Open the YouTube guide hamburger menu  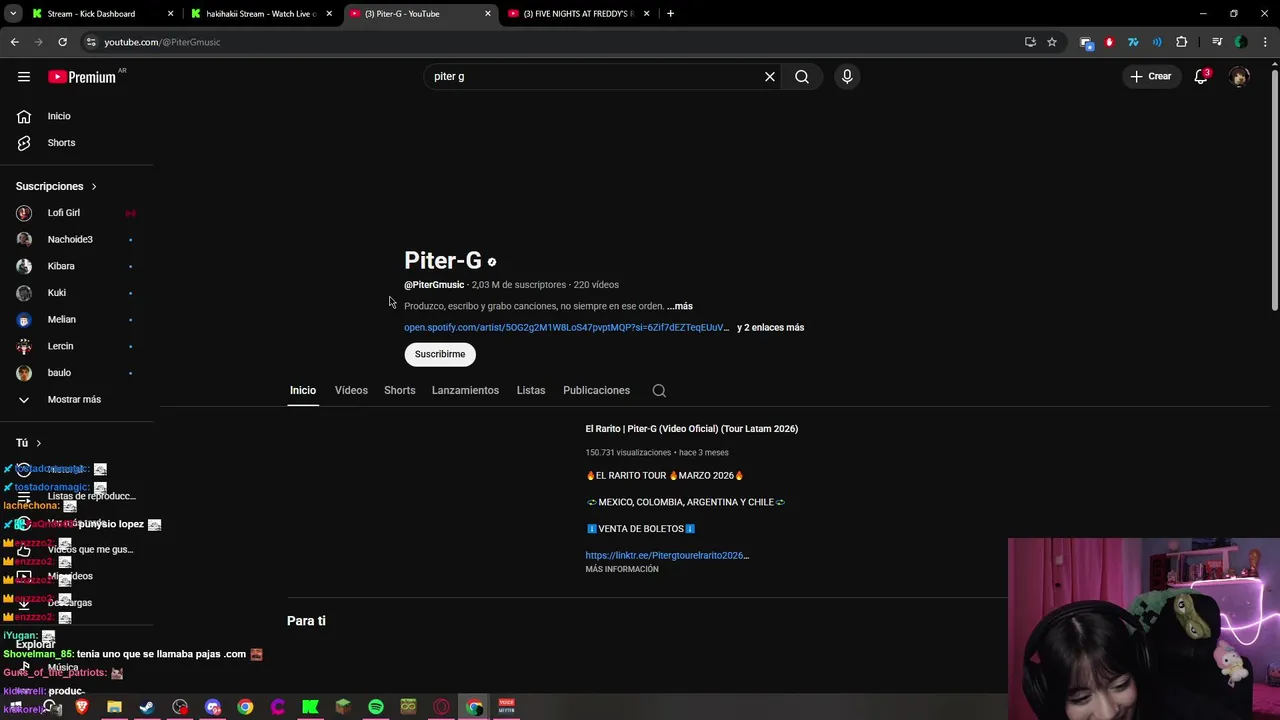[24, 77]
